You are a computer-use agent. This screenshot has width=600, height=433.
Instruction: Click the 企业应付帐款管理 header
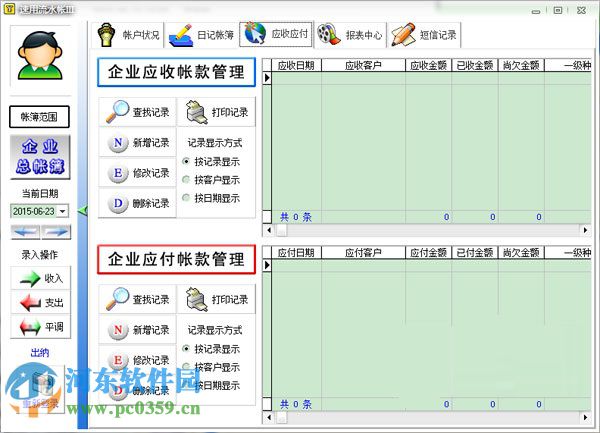coord(176,259)
